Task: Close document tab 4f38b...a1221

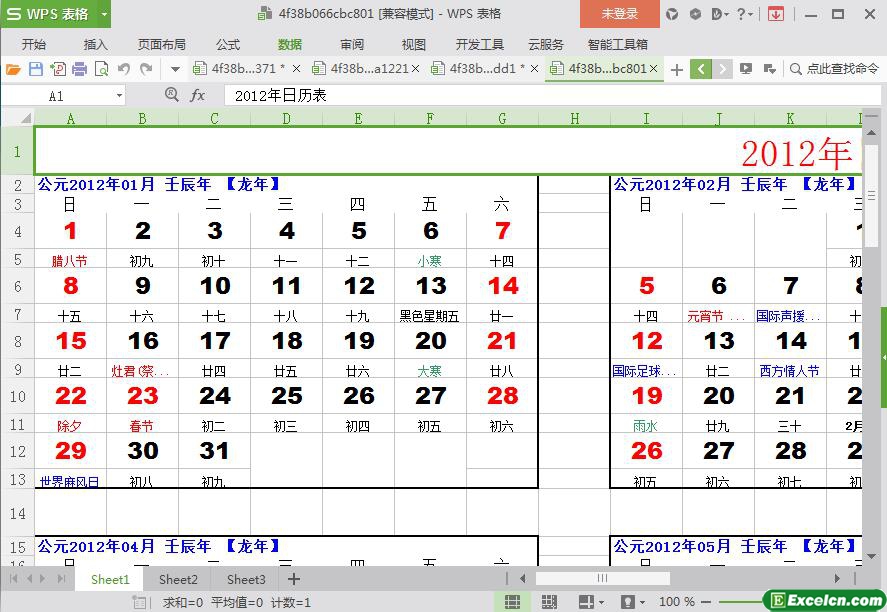Action: click(416, 69)
